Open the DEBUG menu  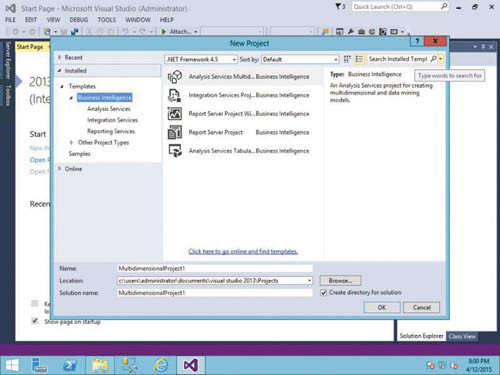click(79, 20)
